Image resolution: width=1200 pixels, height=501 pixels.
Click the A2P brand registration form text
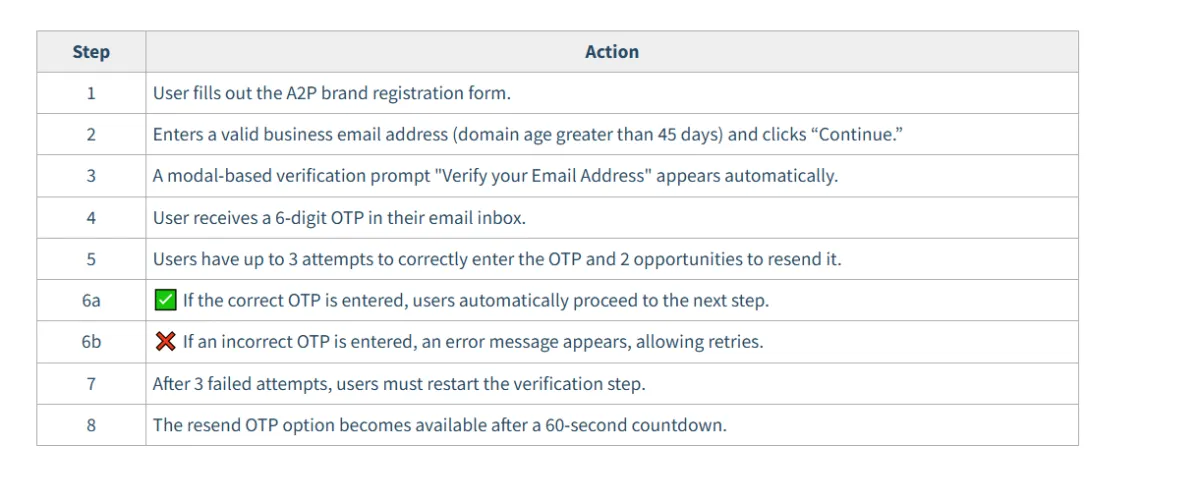pyautogui.click(x=332, y=93)
